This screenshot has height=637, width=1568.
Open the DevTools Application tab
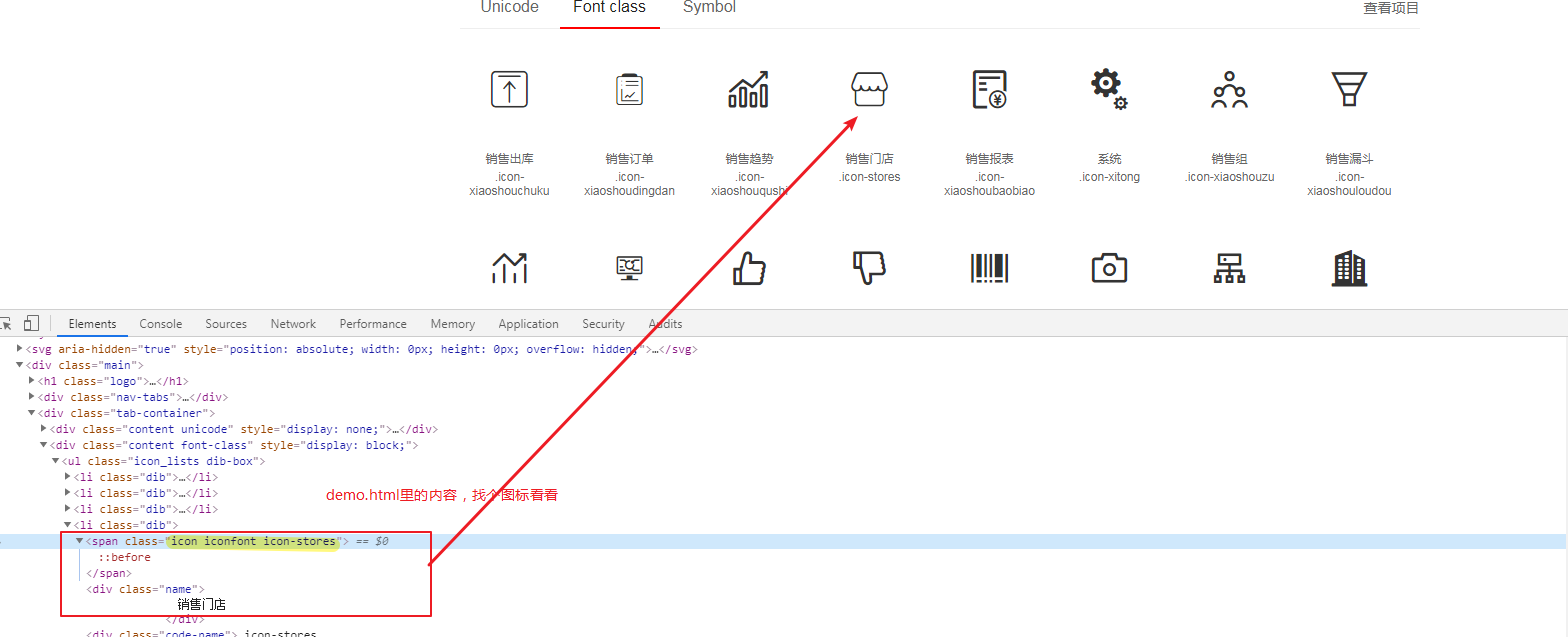tap(528, 324)
